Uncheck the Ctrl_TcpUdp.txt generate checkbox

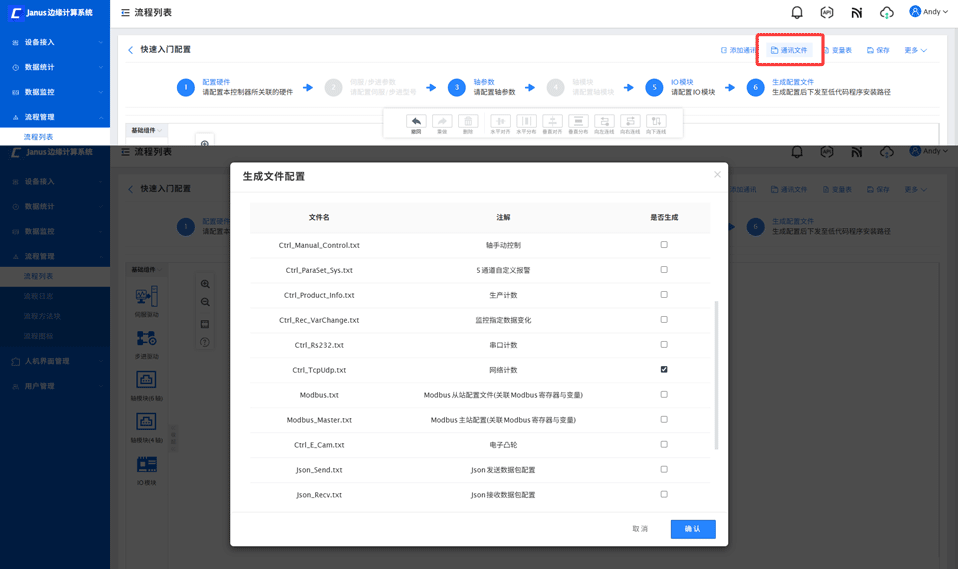(x=664, y=370)
